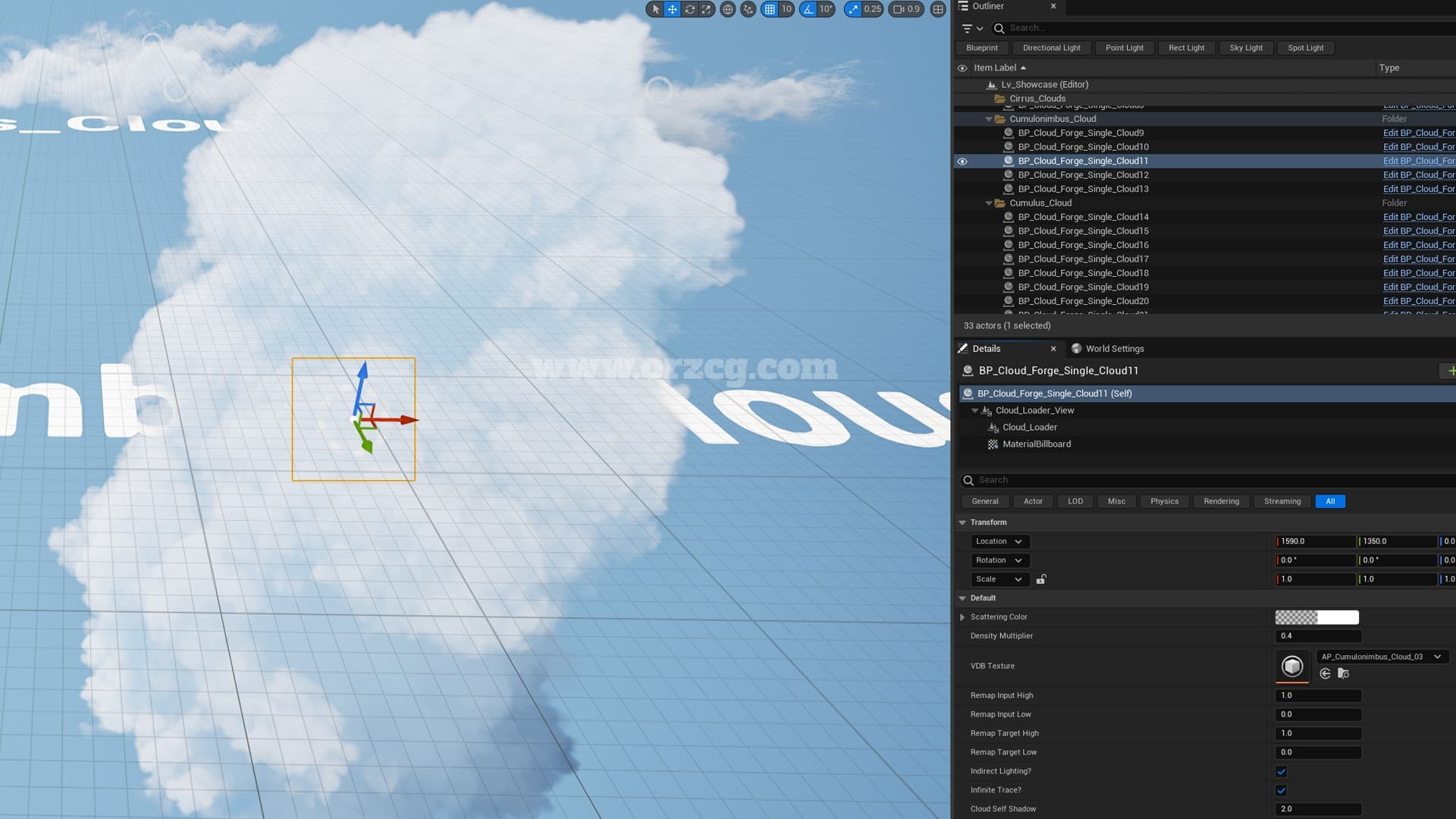
Task: Toggle rotation angle snapping
Action: 808,9
